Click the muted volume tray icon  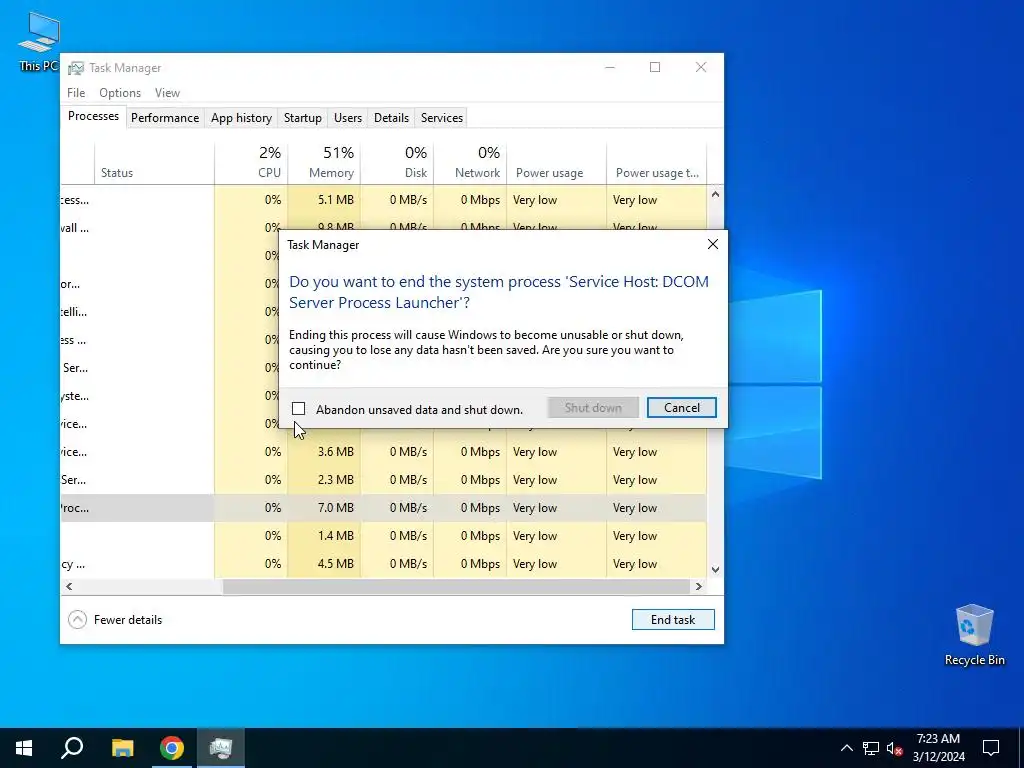[x=894, y=748]
